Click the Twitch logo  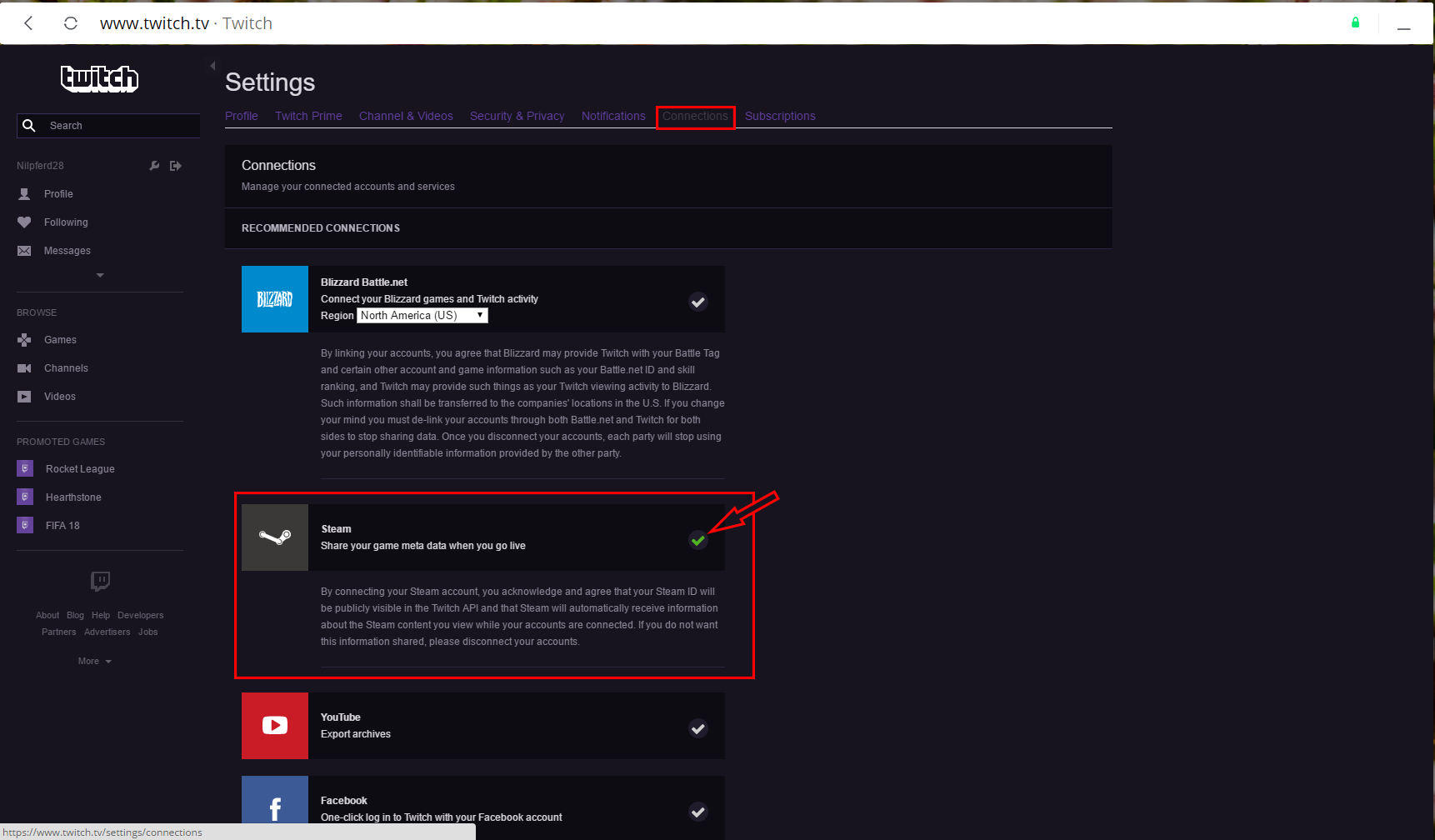click(99, 78)
